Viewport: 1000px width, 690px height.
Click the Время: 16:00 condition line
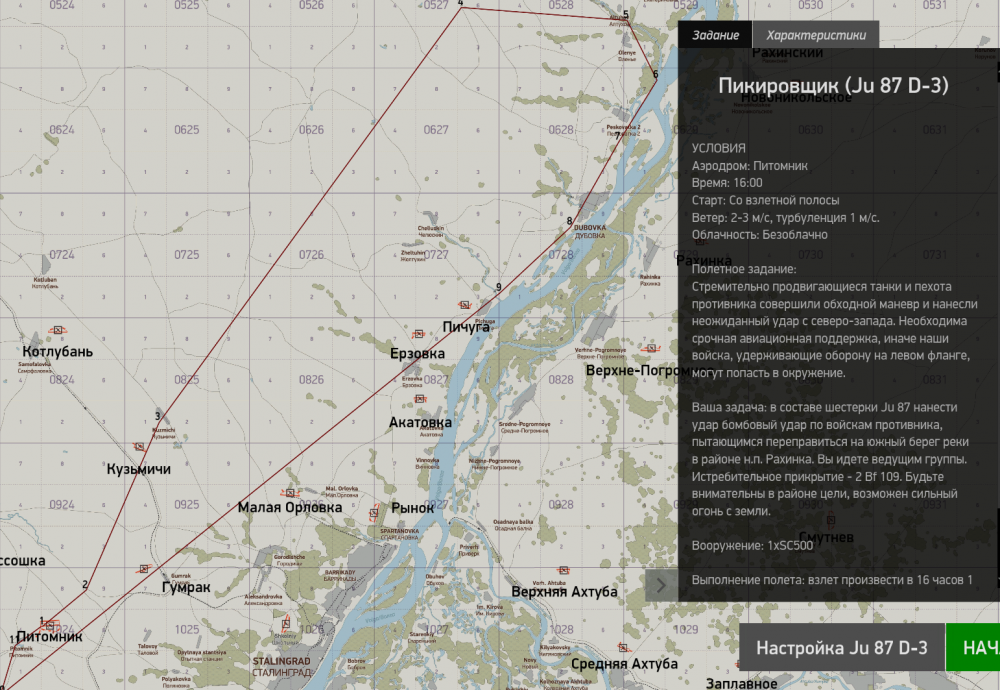(727, 183)
